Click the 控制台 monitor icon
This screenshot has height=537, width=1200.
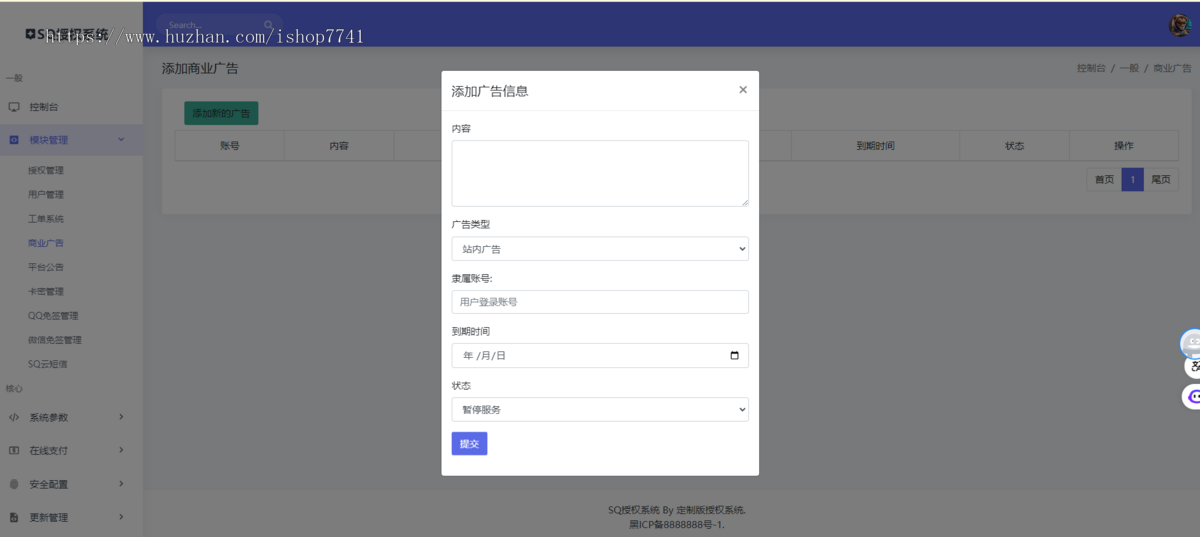pos(14,107)
